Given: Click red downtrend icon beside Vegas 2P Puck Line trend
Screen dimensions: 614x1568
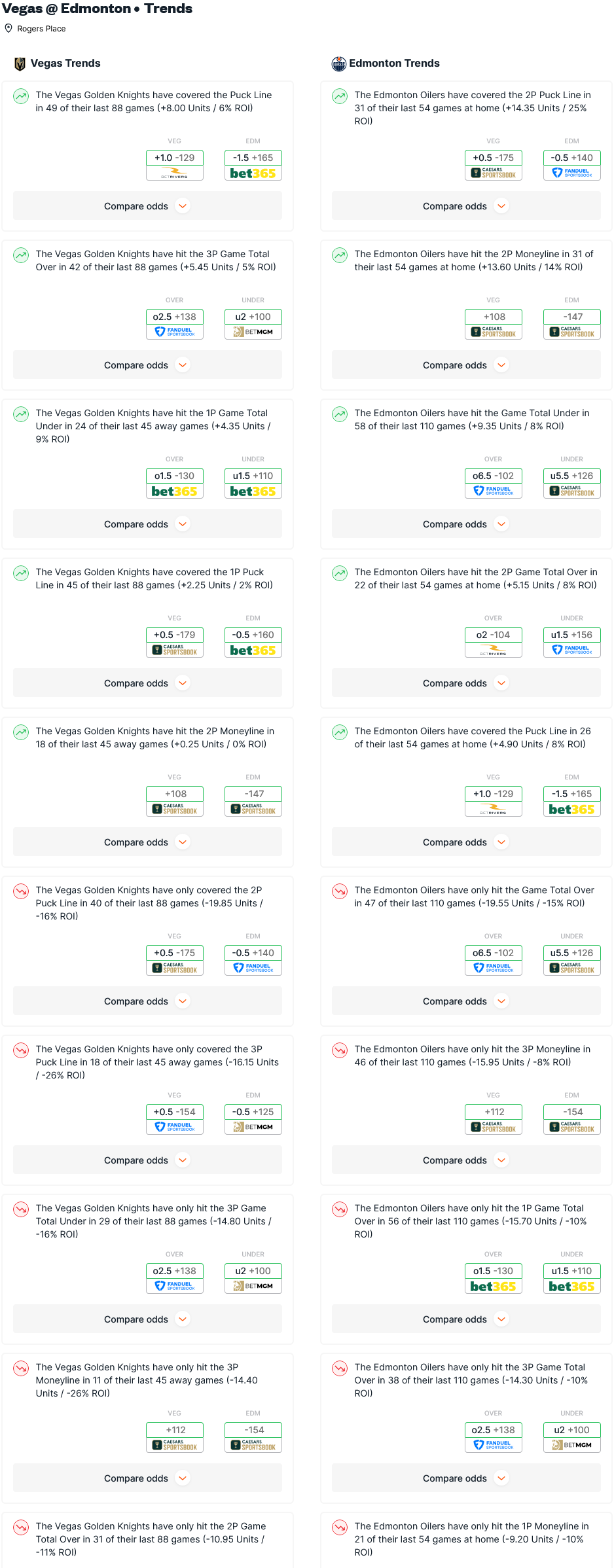Looking at the screenshot, I should click(21, 891).
